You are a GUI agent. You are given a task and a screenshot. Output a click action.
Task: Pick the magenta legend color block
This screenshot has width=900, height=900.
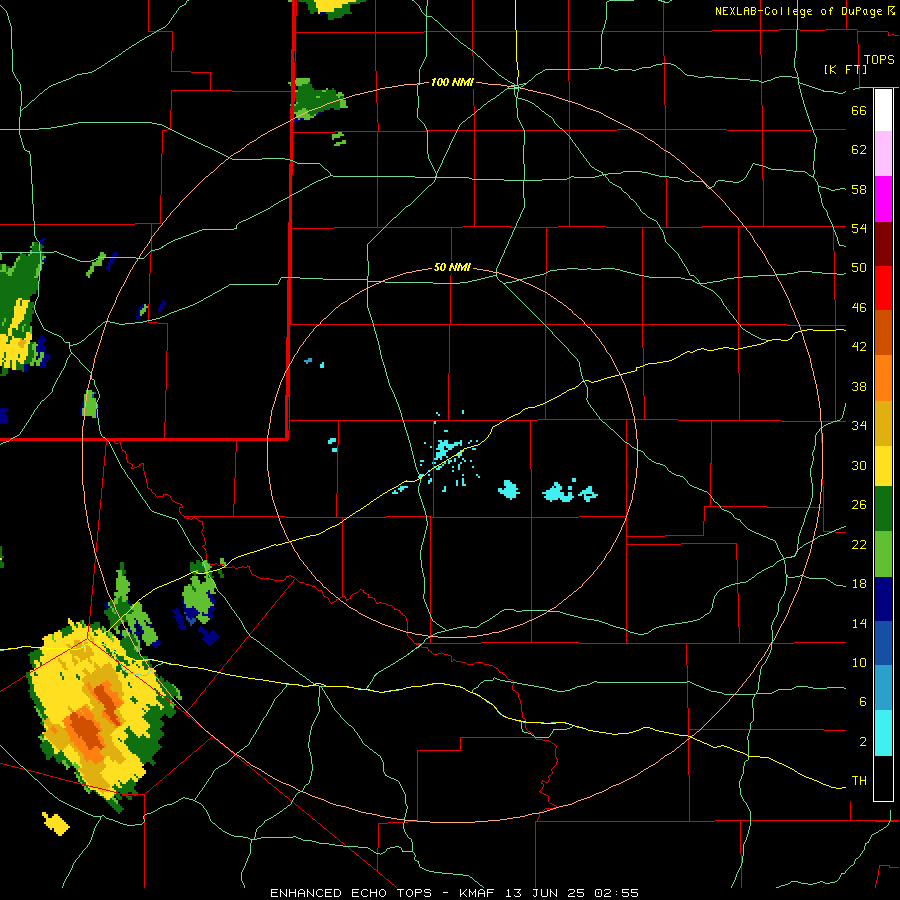click(883, 199)
